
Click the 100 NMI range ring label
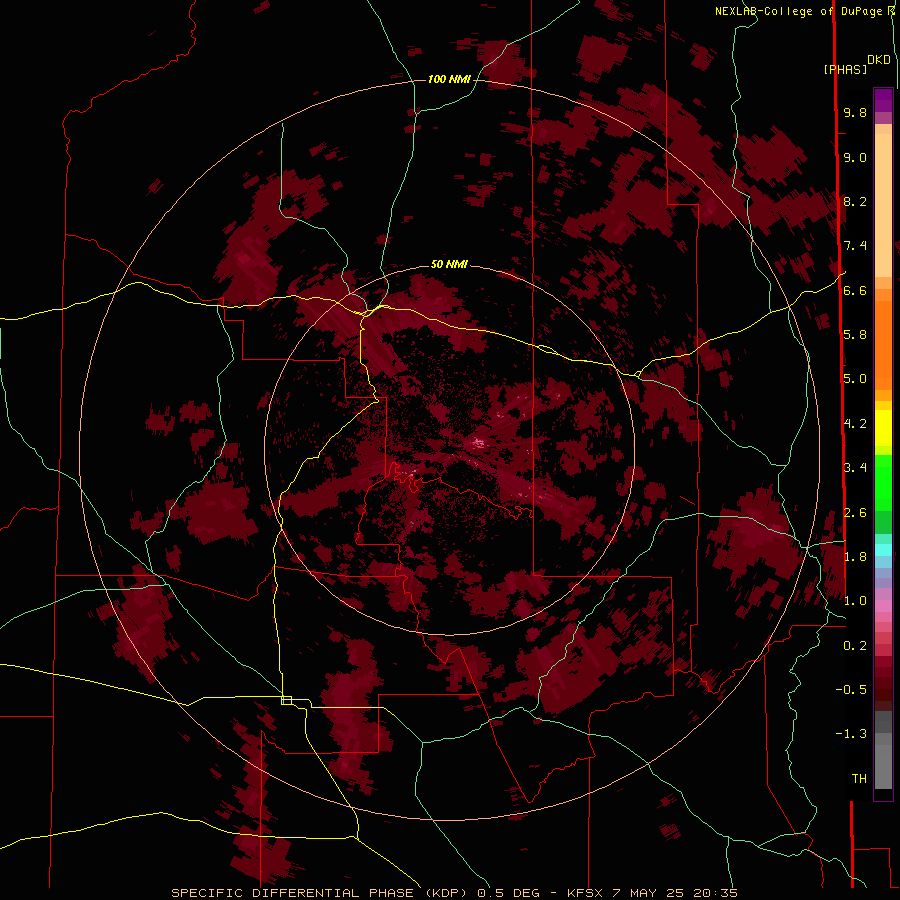(x=449, y=79)
